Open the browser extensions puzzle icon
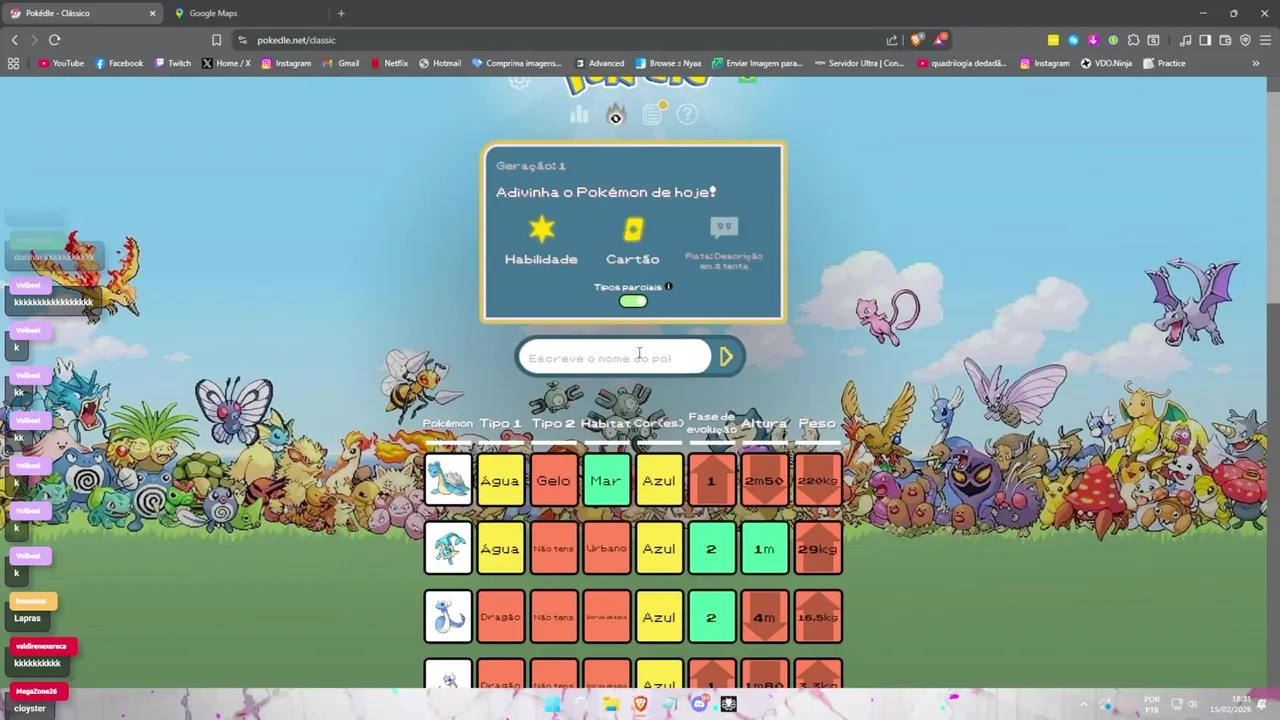The image size is (1280, 720). point(1133,40)
